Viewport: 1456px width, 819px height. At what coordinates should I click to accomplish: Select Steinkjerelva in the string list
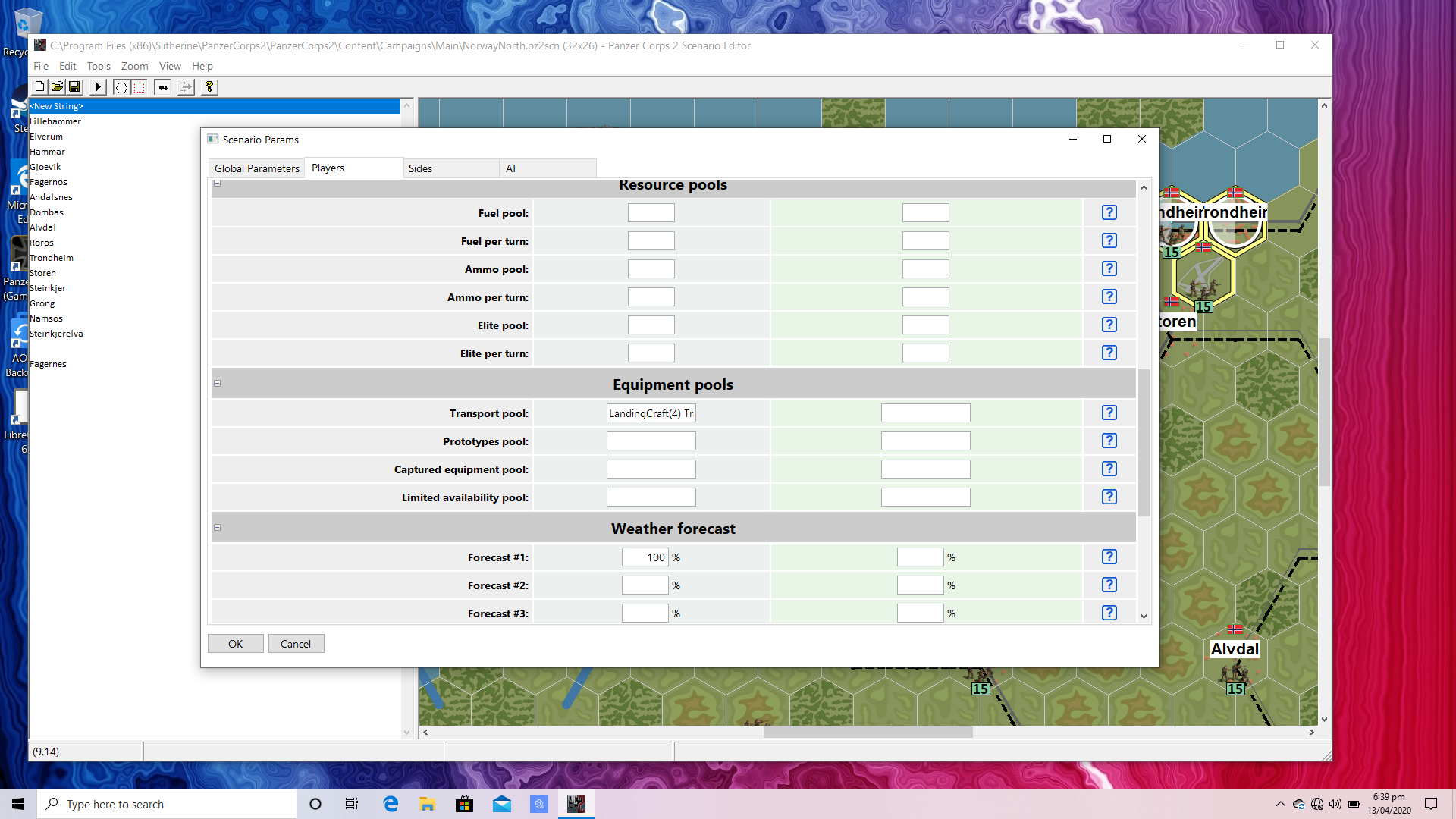click(x=56, y=334)
